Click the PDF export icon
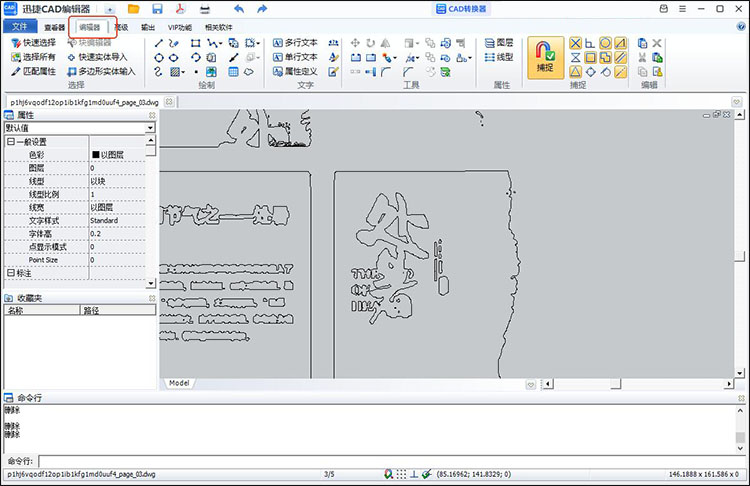750x486 pixels. (181, 9)
